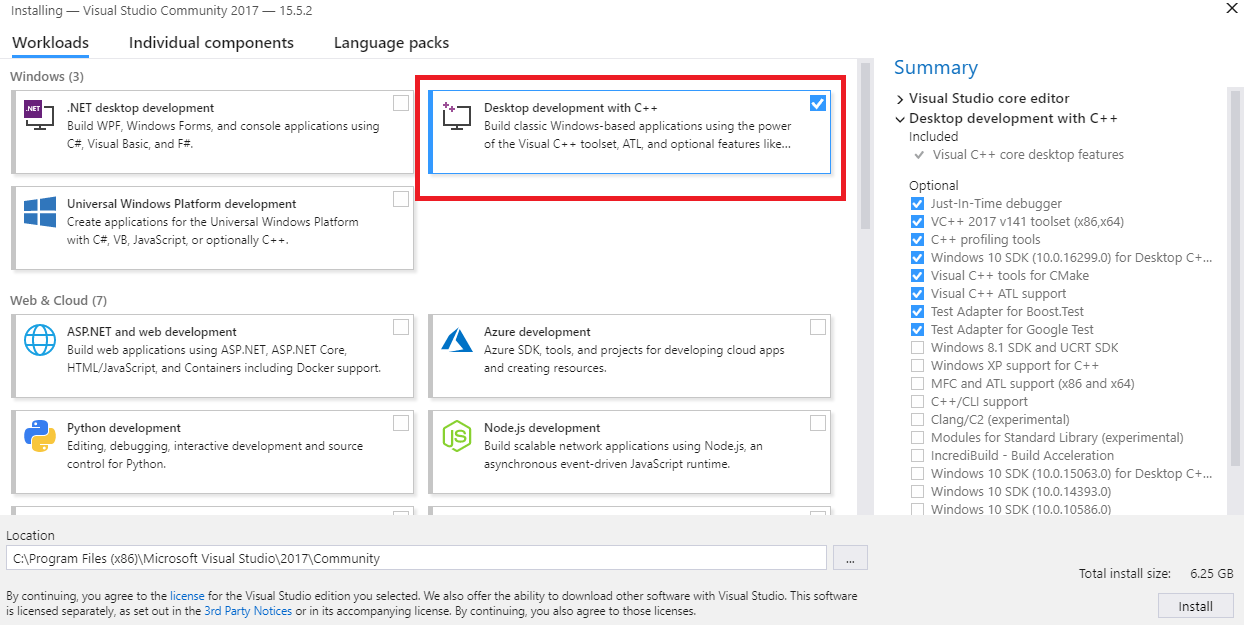Viewport: 1244px width, 625px height.
Task: Click the 'Windows (3)' category heading
Action: click(47, 76)
